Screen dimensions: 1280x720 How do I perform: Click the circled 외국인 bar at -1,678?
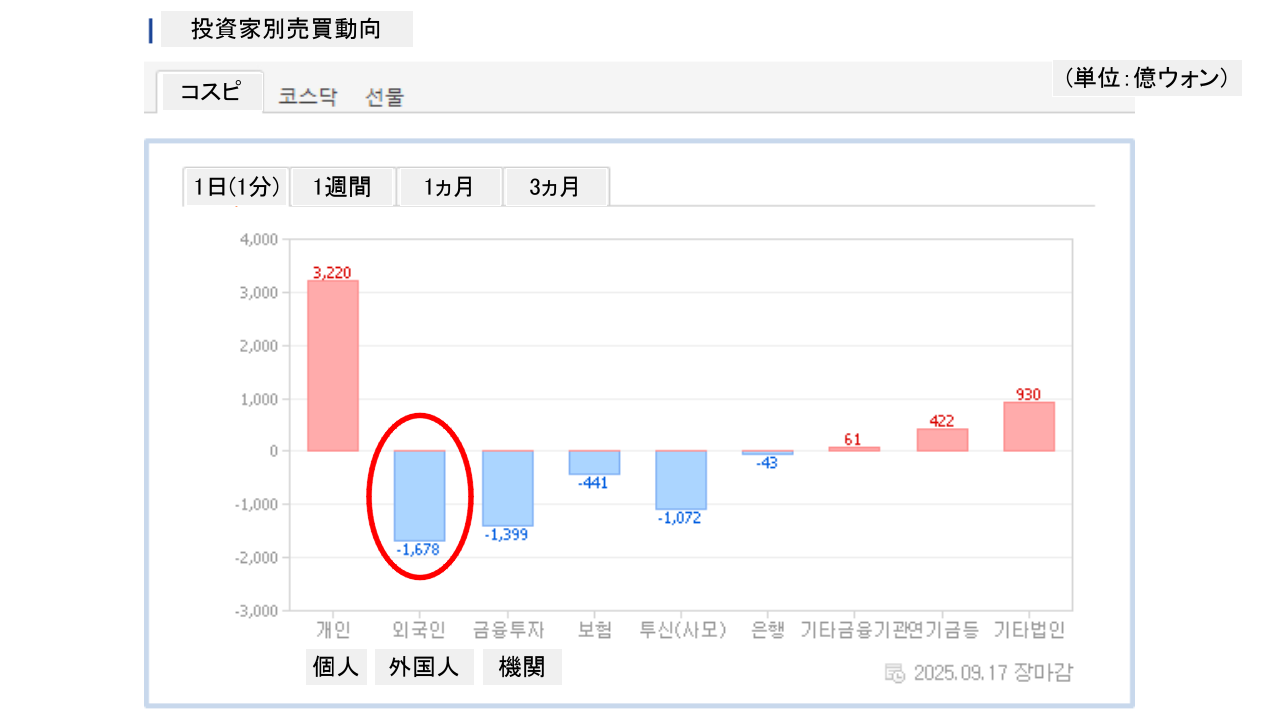(x=419, y=495)
